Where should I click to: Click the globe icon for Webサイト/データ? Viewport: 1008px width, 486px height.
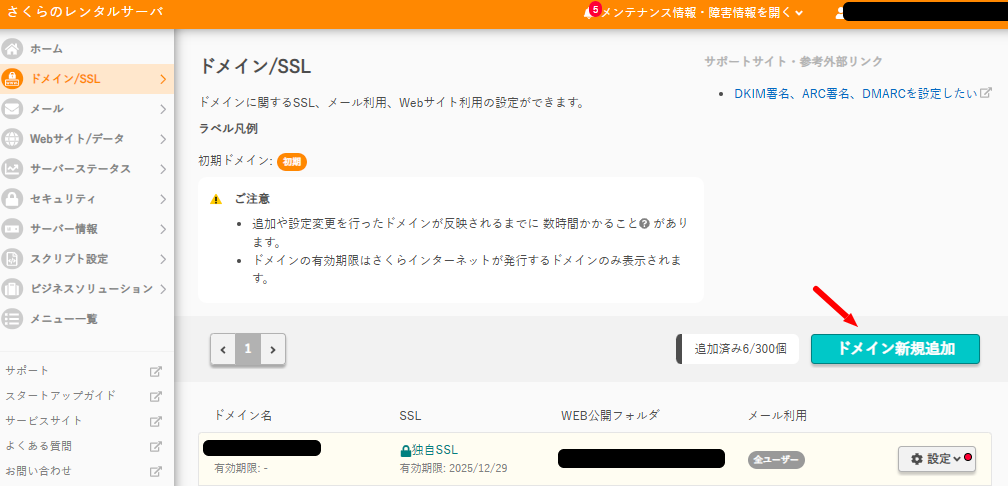point(13,138)
